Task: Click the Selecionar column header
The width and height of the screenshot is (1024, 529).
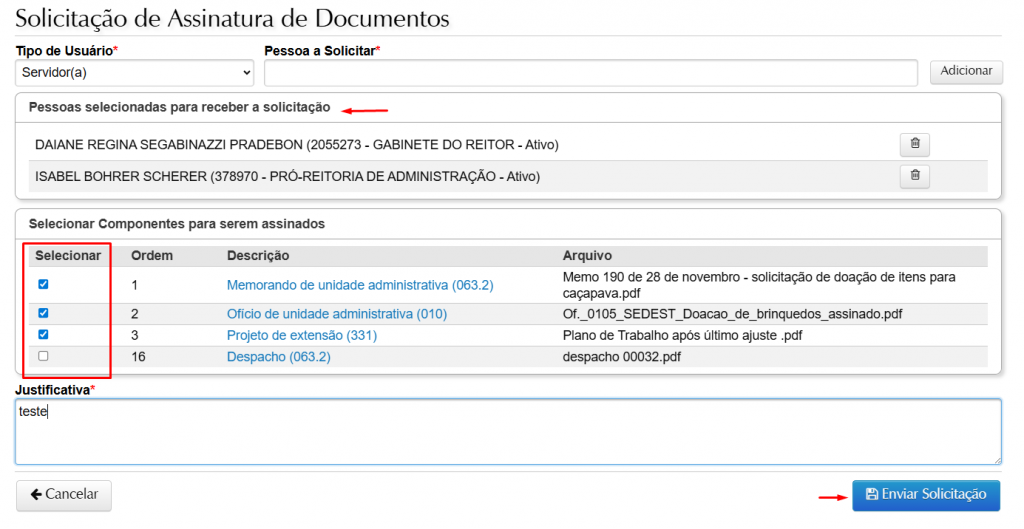Action: pos(68,256)
